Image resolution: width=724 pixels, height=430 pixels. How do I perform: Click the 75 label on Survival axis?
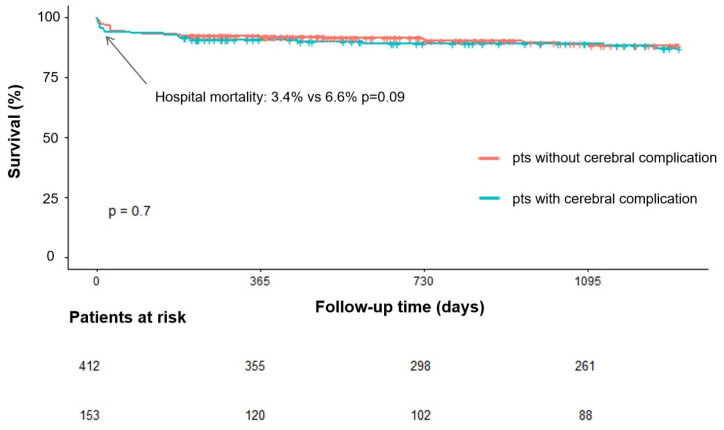(52, 77)
